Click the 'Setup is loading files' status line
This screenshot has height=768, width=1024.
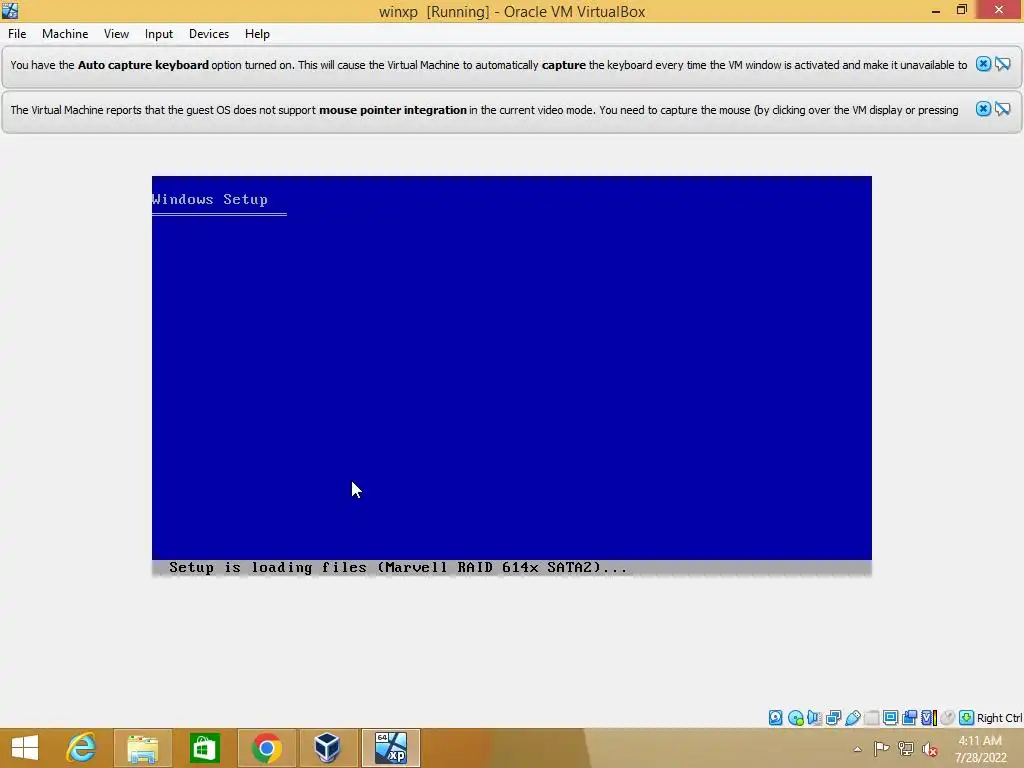[398, 568]
